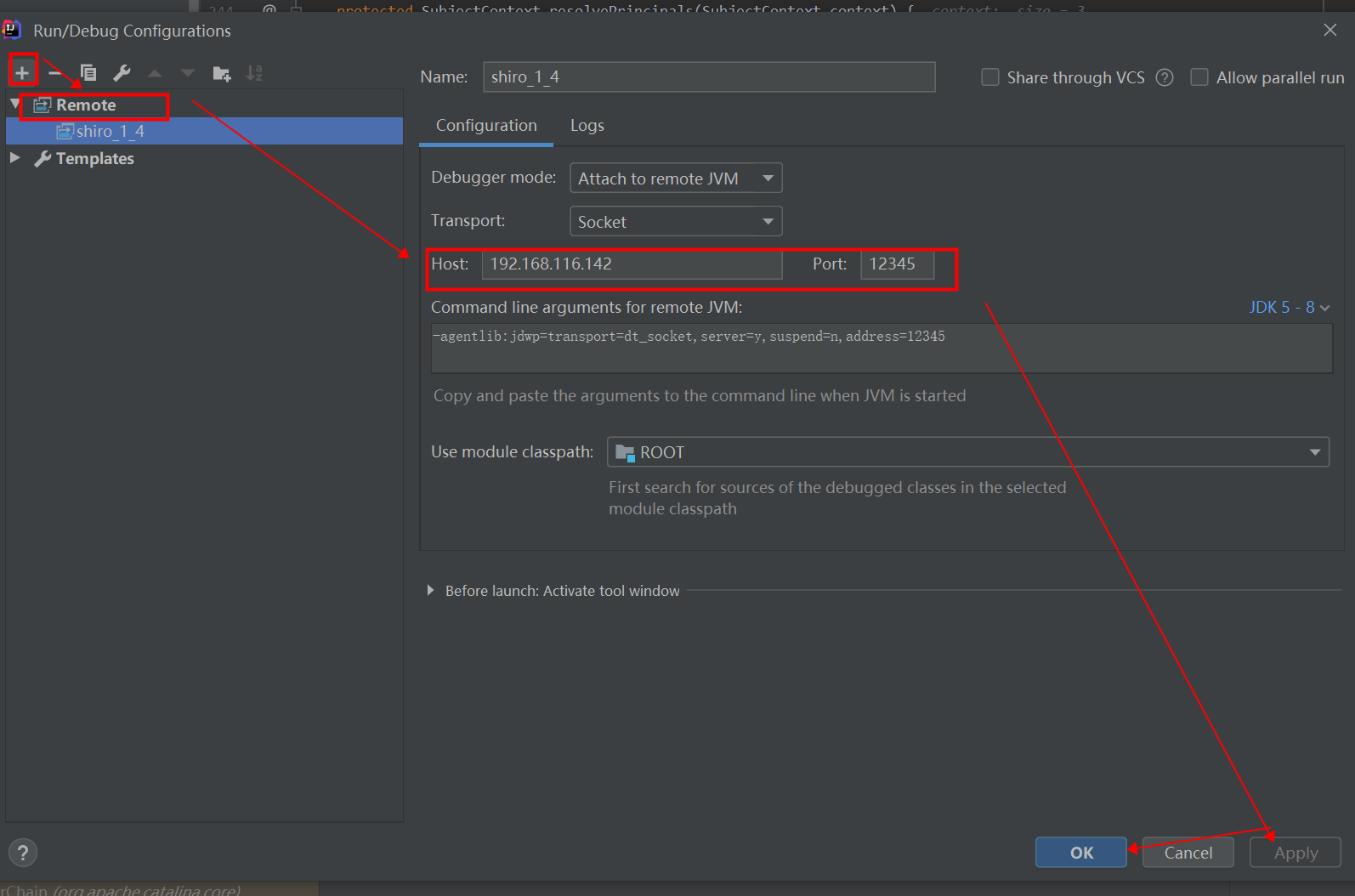The width and height of the screenshot is (1355, 896).
Task: Enable Allow parallel run checkbox
Action: tap(1199, 77)
